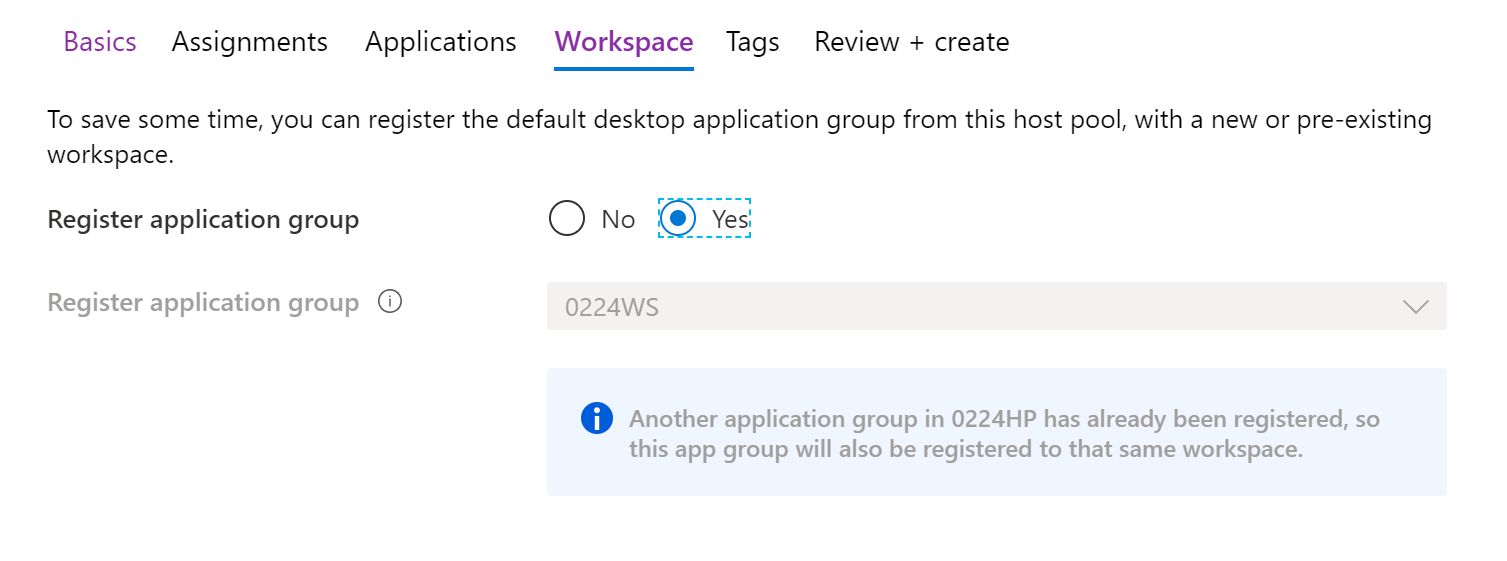Show the Register application group info tooltip

(x=390, y=302)
